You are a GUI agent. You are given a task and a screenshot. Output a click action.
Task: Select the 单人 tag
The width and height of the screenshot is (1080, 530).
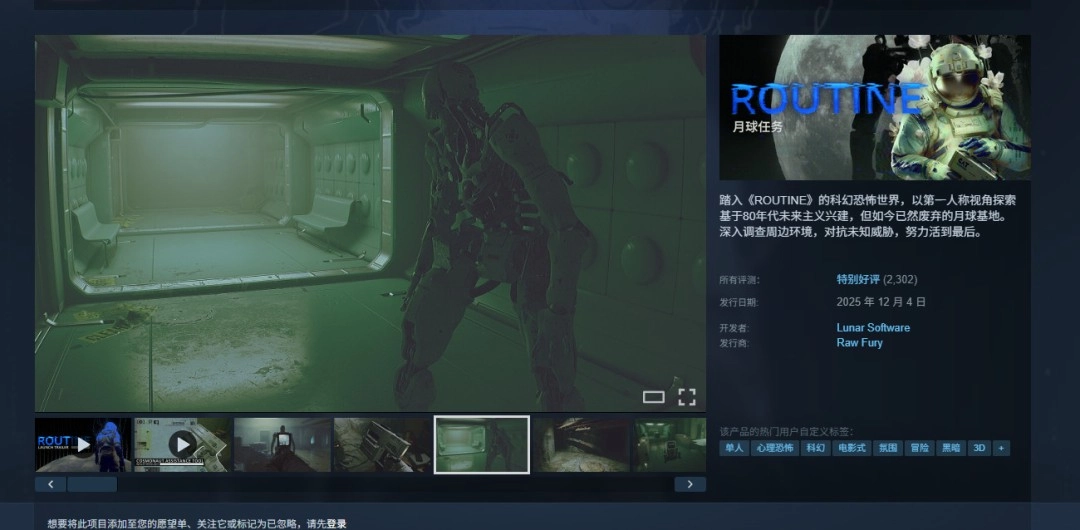[734, 448]
